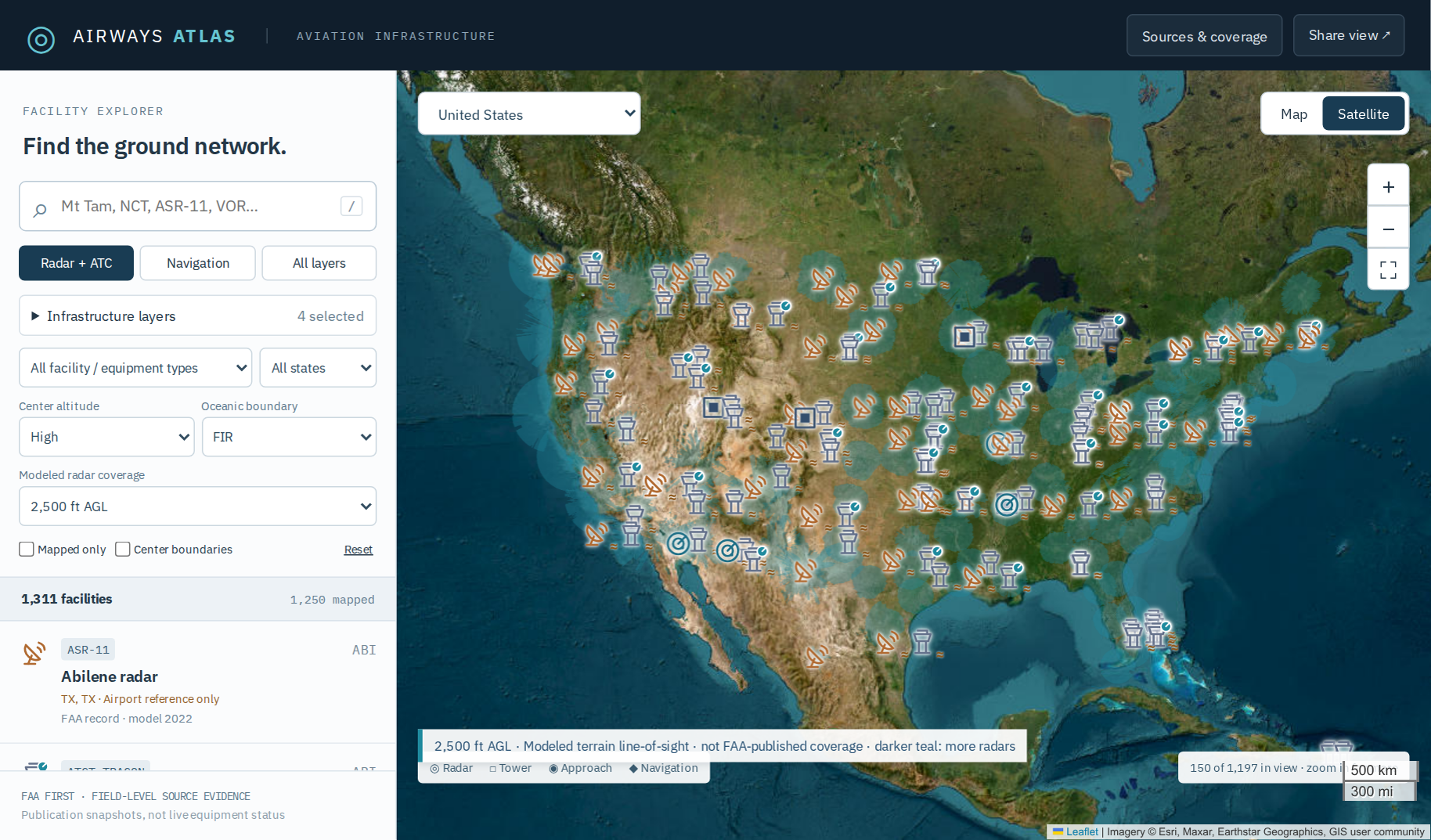Click the Share view button
Screen dimensions: 1431x840
tap(1349, 35)
